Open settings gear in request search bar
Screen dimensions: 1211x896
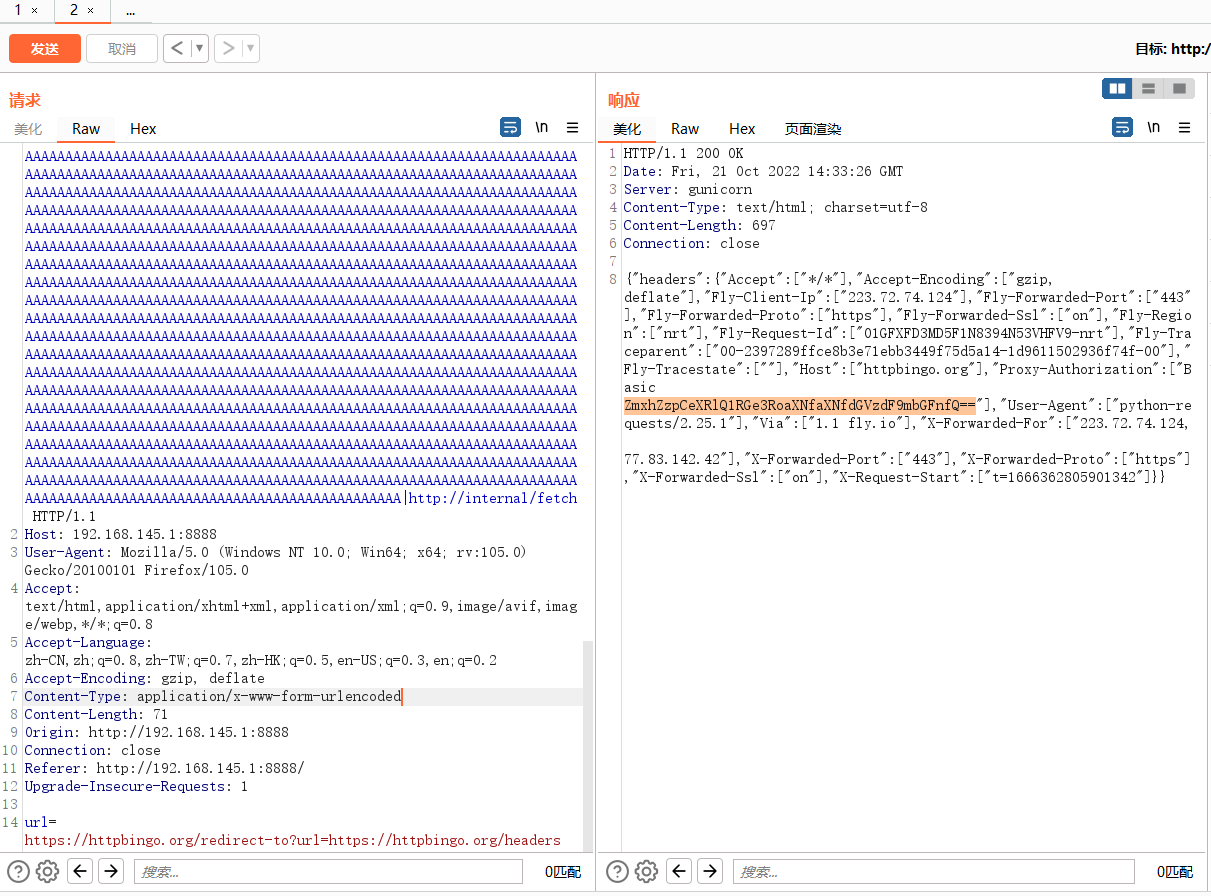click(x=48, y=871)
